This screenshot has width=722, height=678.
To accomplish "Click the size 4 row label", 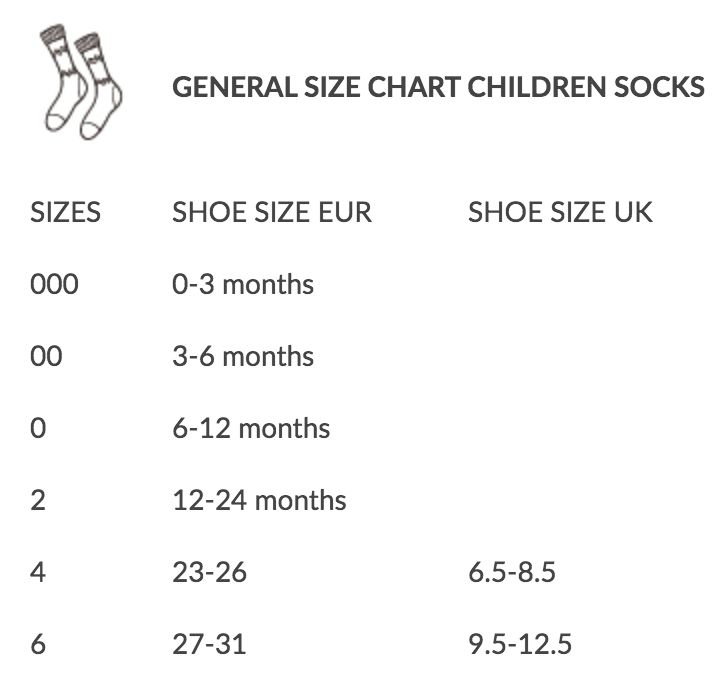I will [x=39, y=572].
